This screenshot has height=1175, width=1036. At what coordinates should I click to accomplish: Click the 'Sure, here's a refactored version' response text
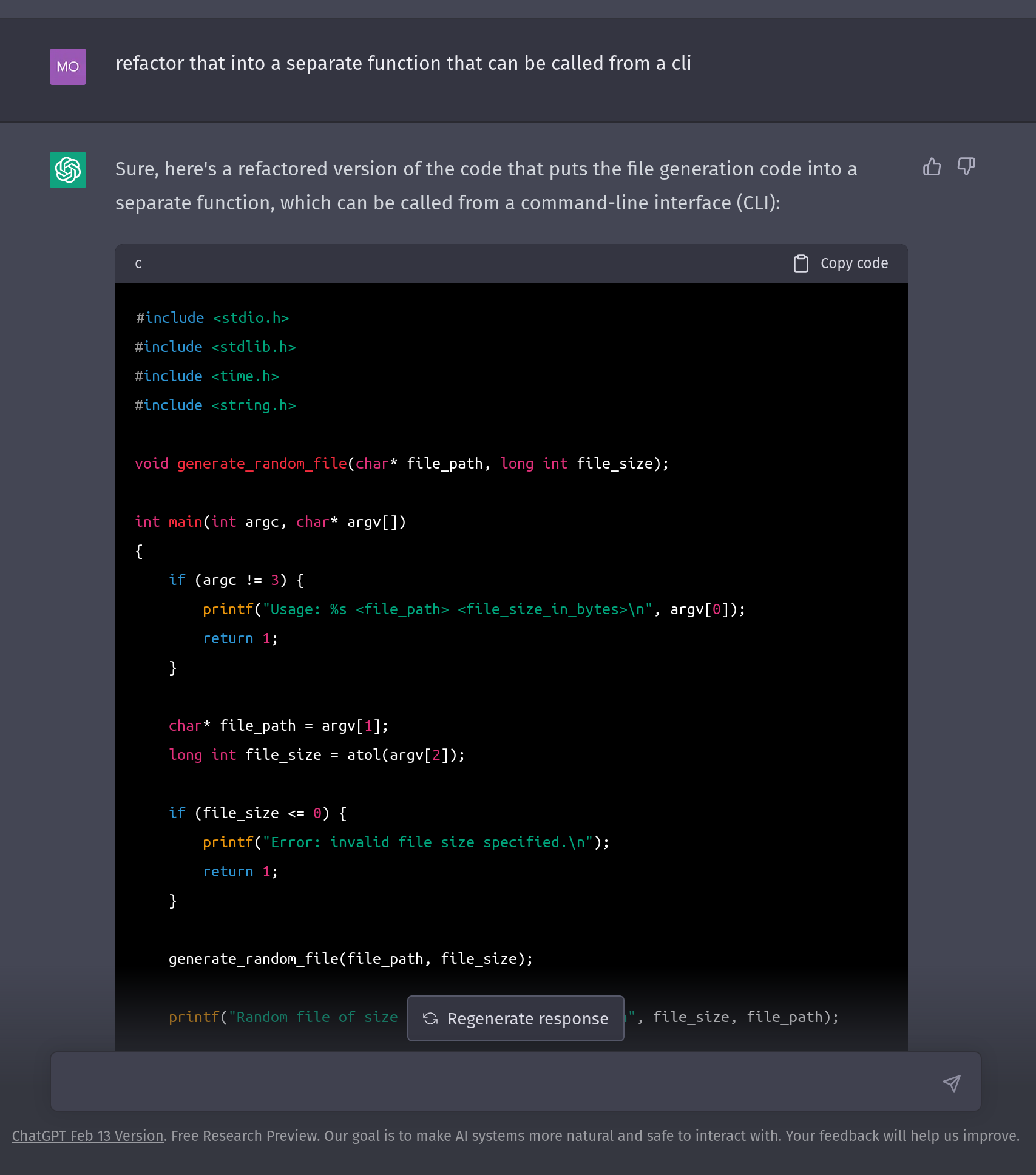click(x=486, y=186)
